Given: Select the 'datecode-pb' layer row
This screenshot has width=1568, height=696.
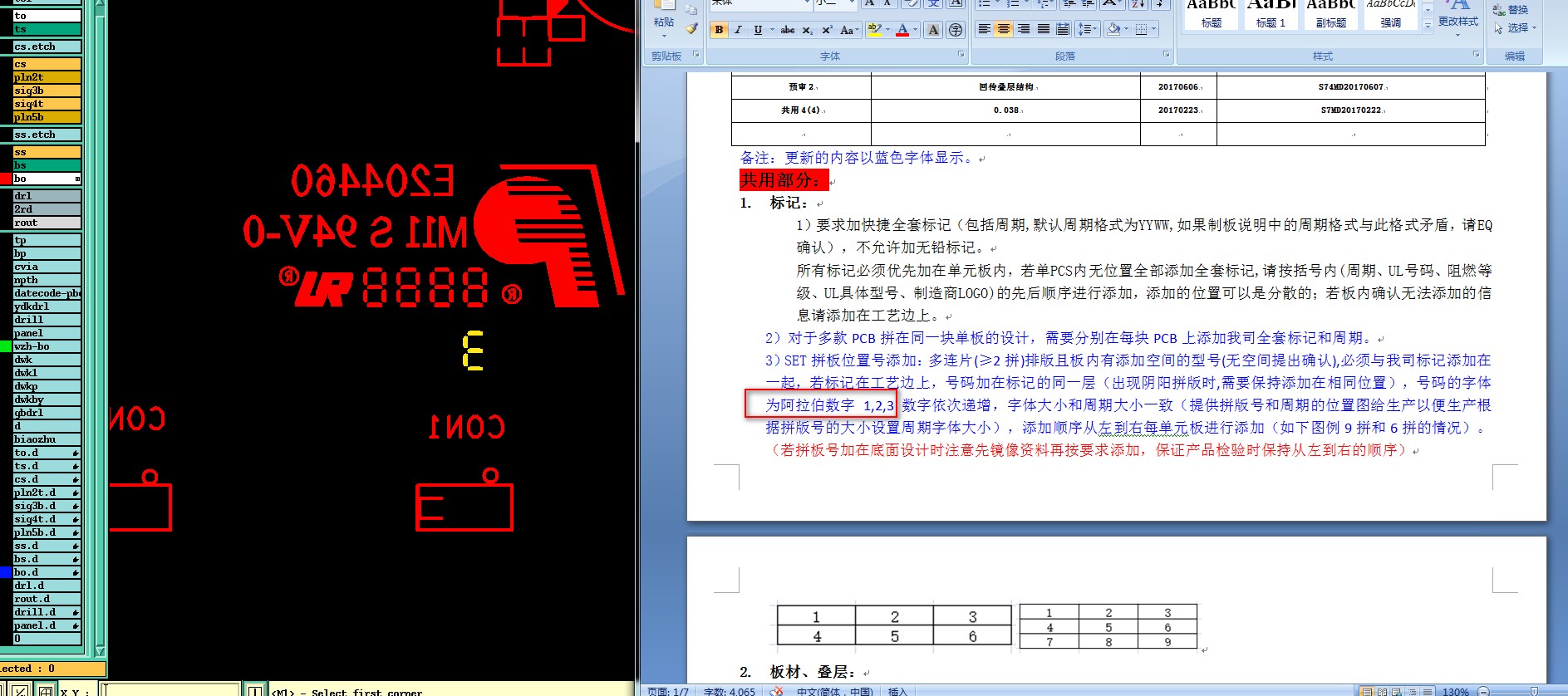Looking at the screenshot, I should click(47, 293).
